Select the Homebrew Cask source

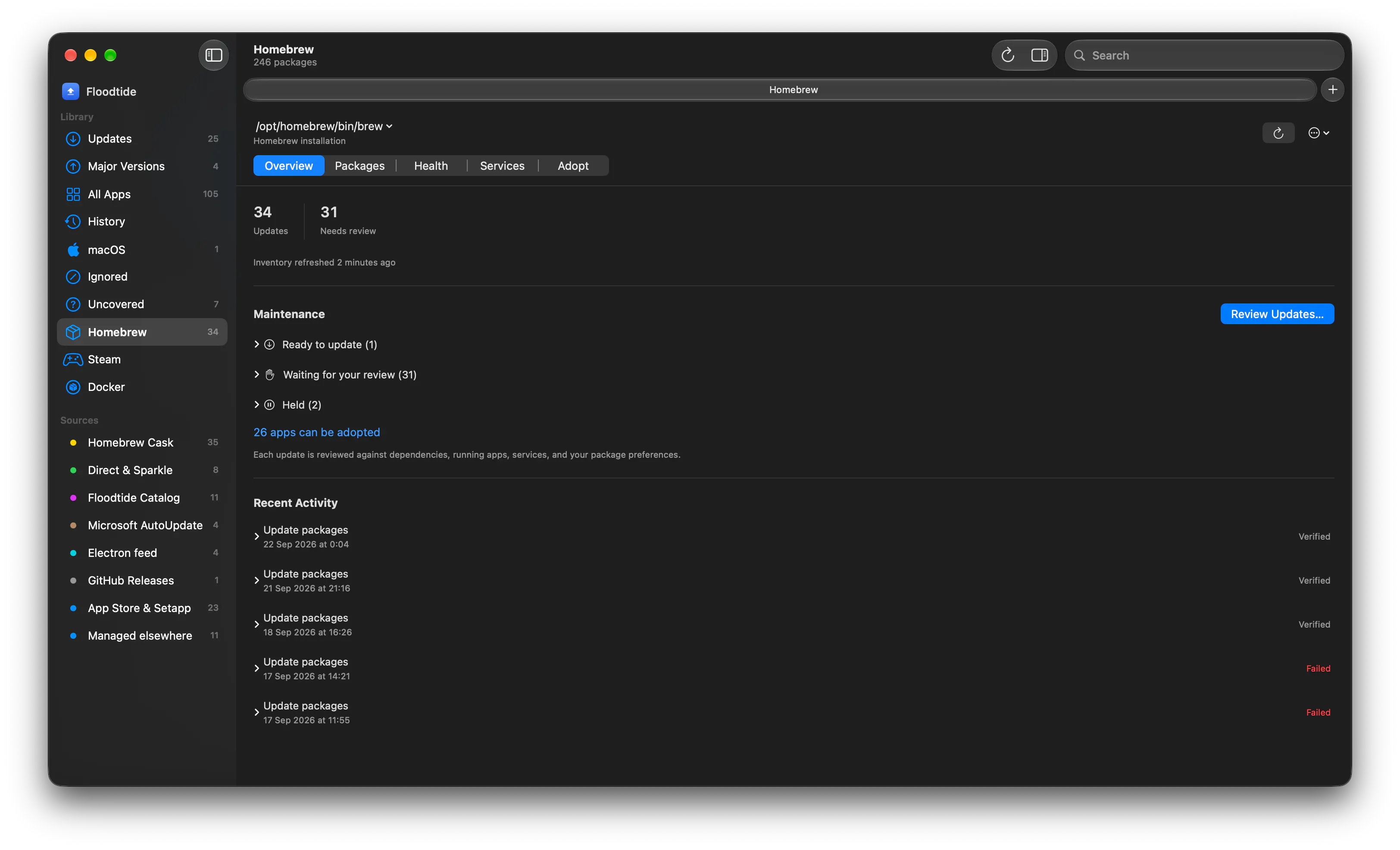click(142, 443)
